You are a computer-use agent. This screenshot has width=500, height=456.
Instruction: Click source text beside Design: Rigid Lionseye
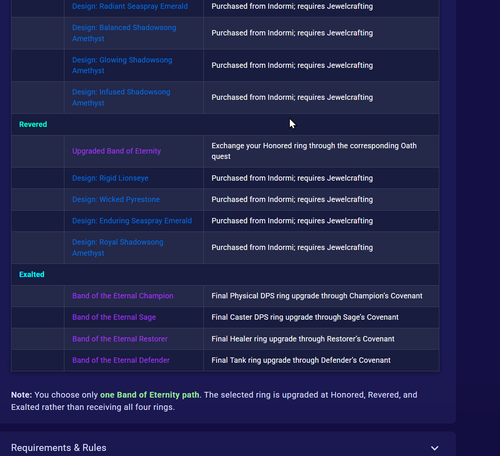[292, 178]
